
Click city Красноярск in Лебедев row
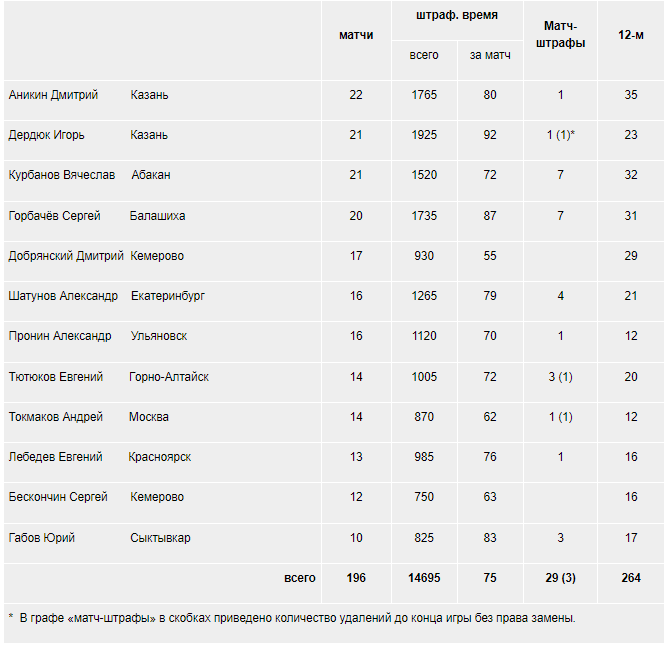(160, 456)
